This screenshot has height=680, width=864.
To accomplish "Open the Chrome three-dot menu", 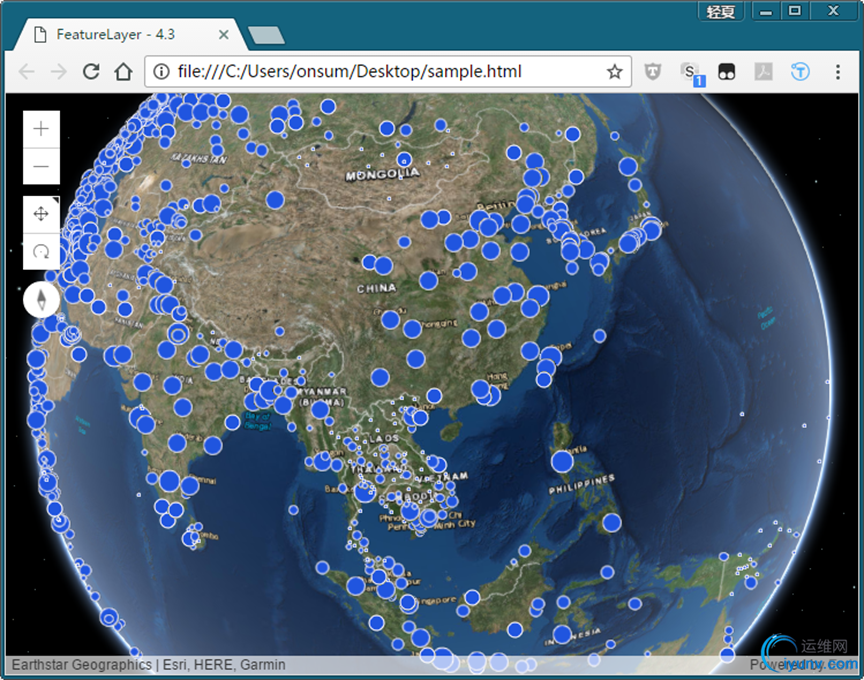I will tap(838, 72).
